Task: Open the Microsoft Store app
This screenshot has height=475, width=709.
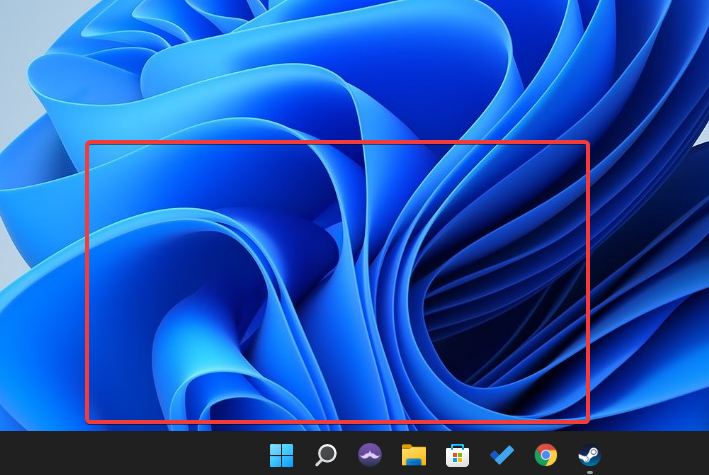Action: (x=457, y=455)
